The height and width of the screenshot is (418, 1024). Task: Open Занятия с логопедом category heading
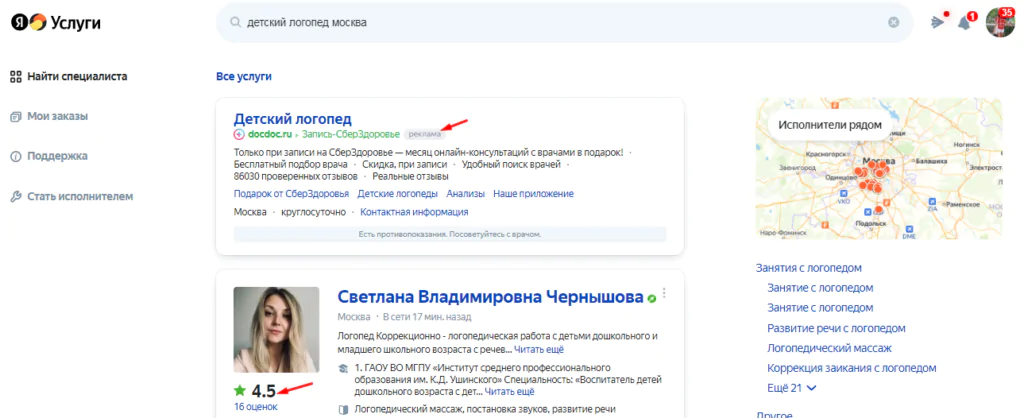[808, 268]
